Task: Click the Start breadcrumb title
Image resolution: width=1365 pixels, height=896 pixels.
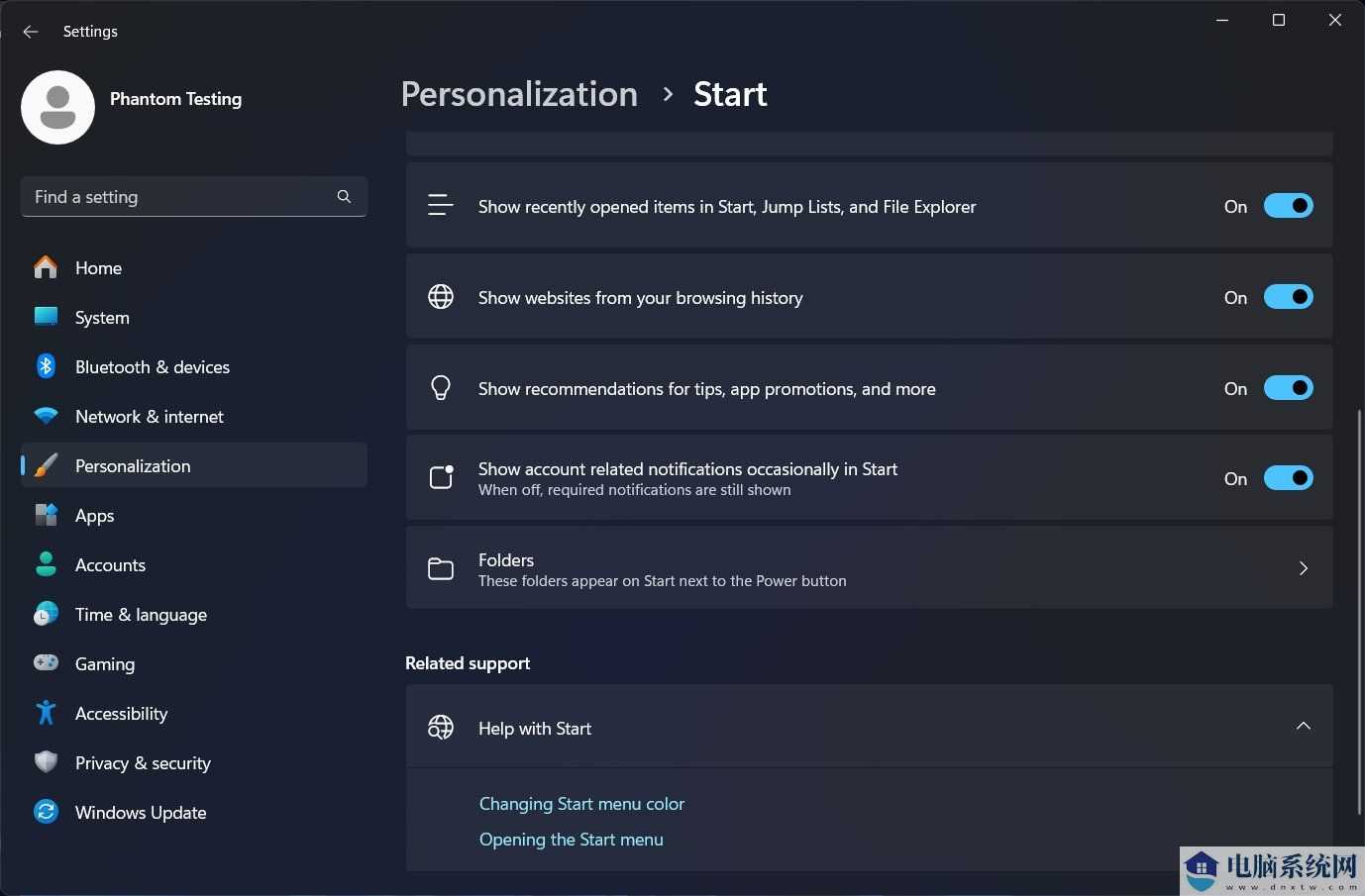Action: coord(730,94)
